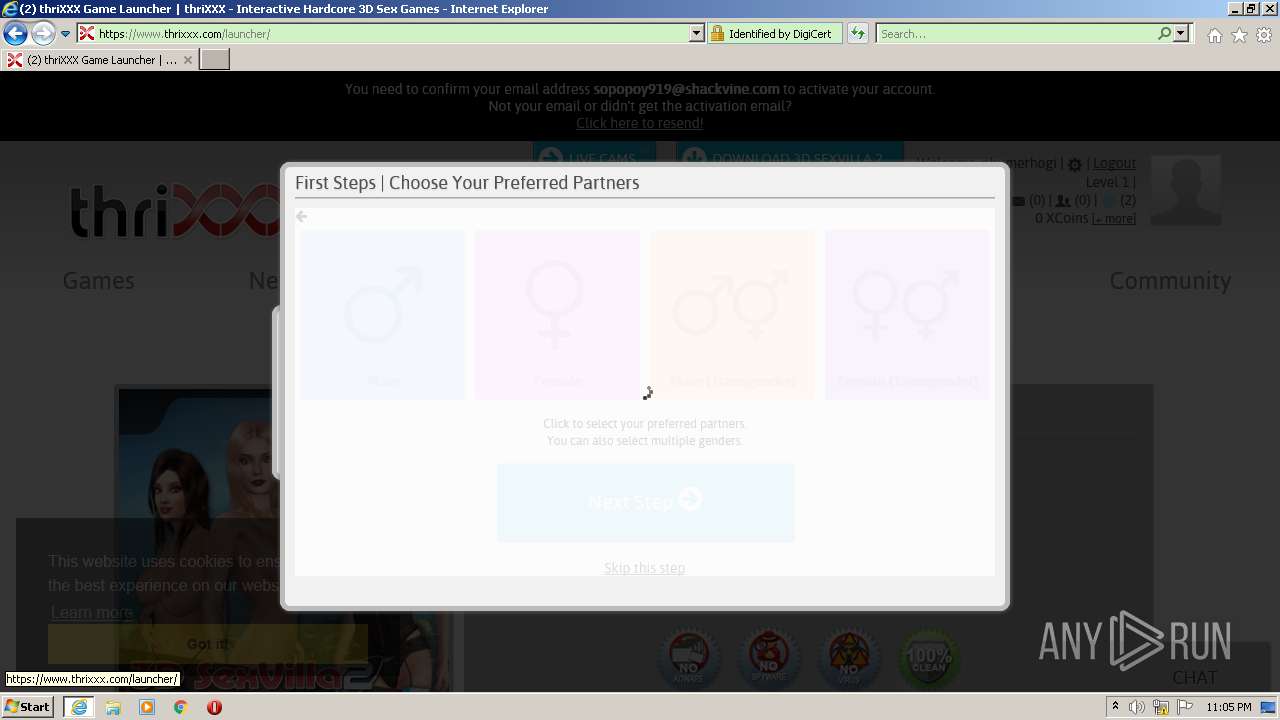This screenshot has width=1280, height=720.
Task: Click the Logout link
Action: 1114,163
